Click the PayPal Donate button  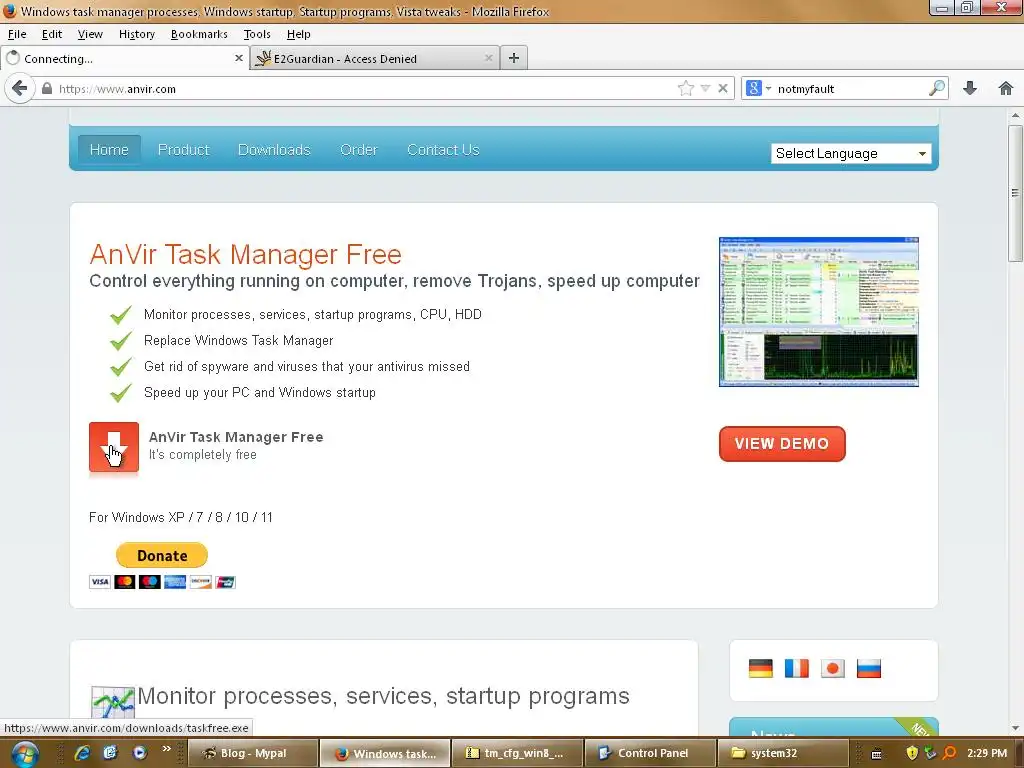[162, 555]
